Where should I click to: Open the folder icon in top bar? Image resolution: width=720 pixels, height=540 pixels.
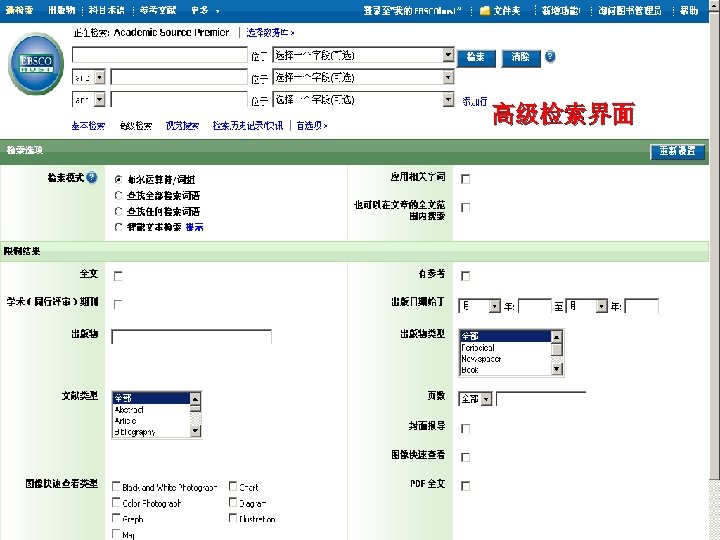[485, 11]
